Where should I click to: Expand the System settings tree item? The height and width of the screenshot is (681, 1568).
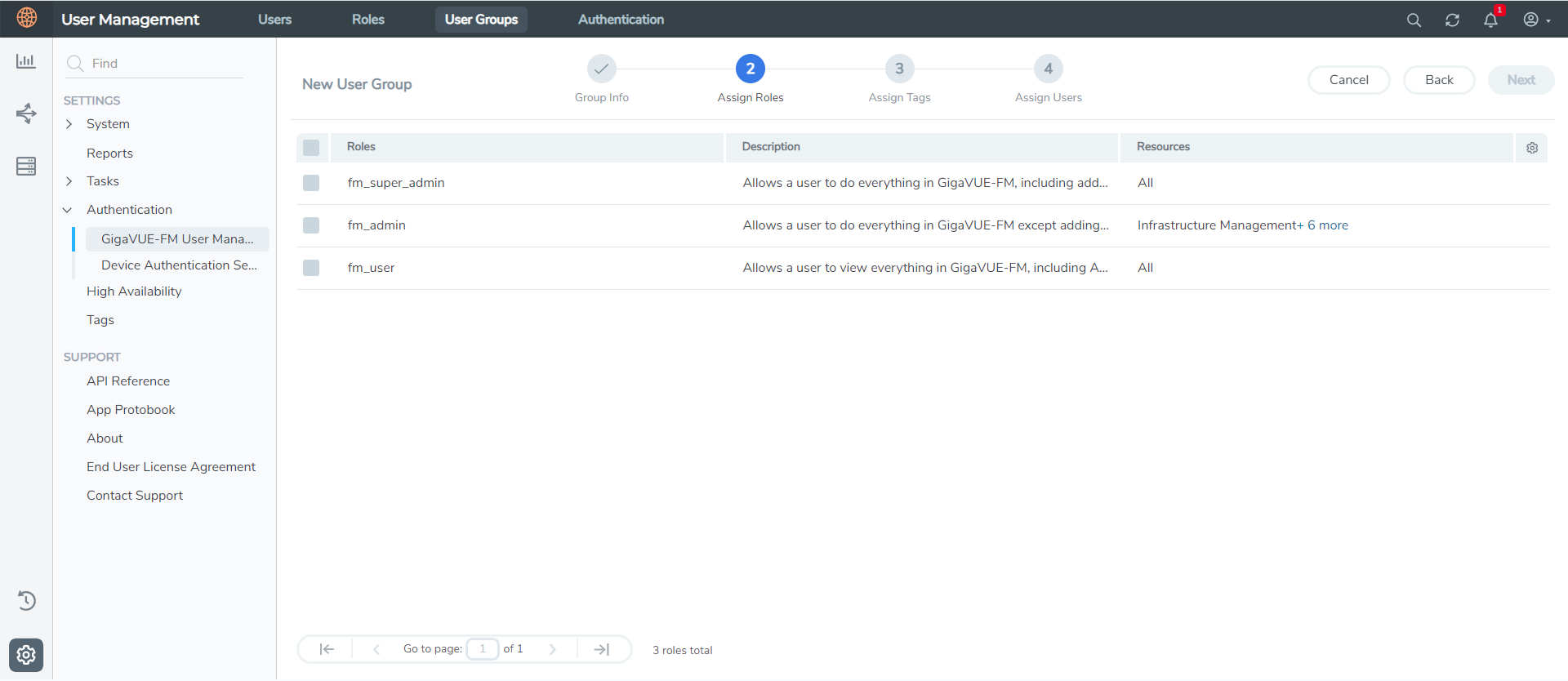[69, 124]
